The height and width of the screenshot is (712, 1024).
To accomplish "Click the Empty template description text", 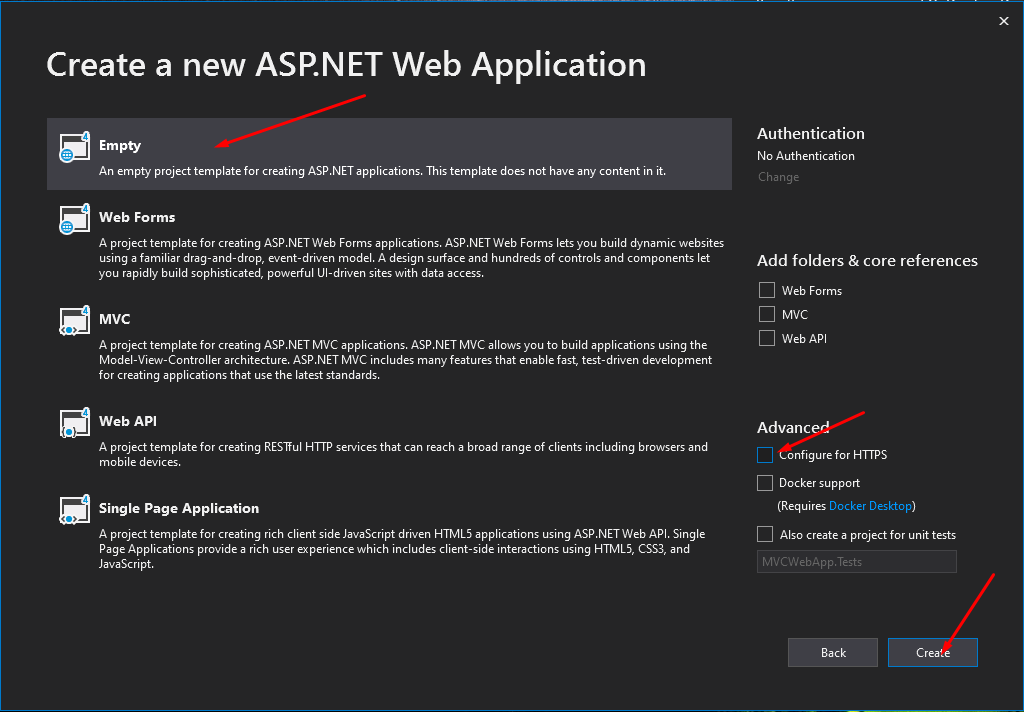I will click(x=382, y=171).
